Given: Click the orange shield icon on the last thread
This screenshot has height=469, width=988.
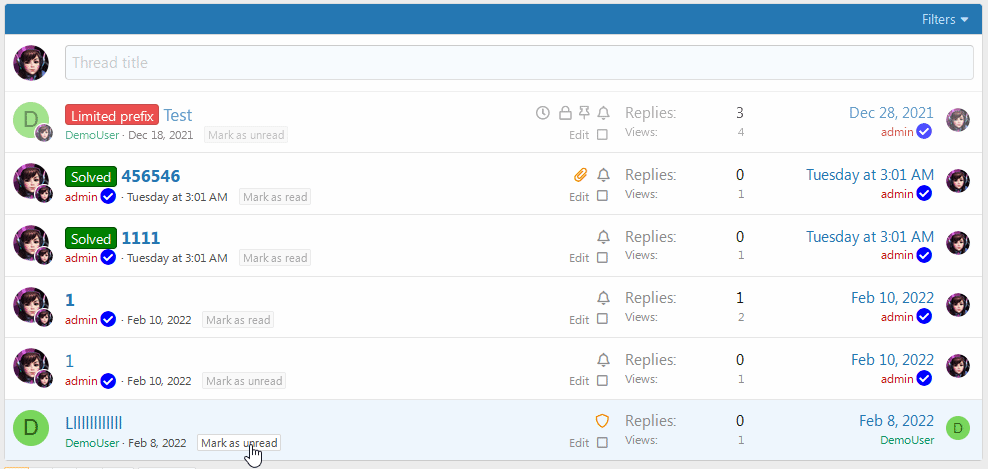Looking at the screenshot, I should tap(602, 422).
